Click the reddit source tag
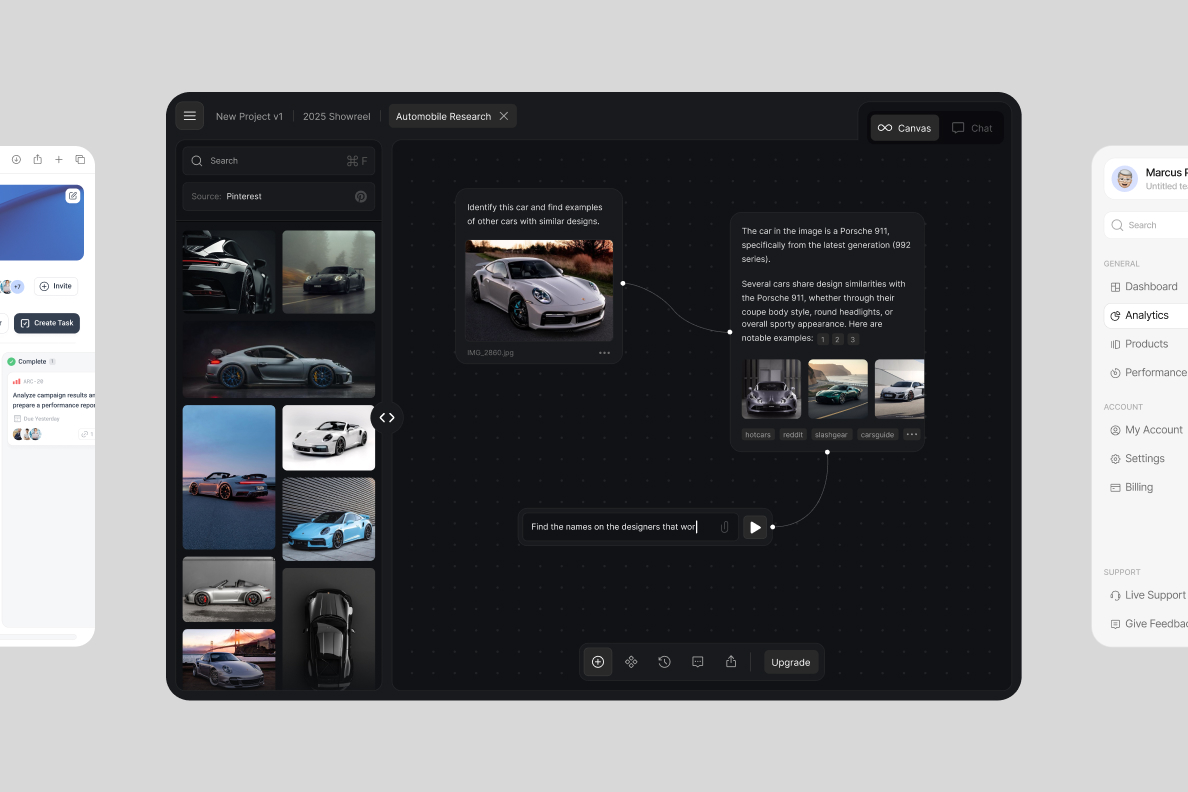The height and width of the screenshot is (792, 1188). click(x=793, y=435)
